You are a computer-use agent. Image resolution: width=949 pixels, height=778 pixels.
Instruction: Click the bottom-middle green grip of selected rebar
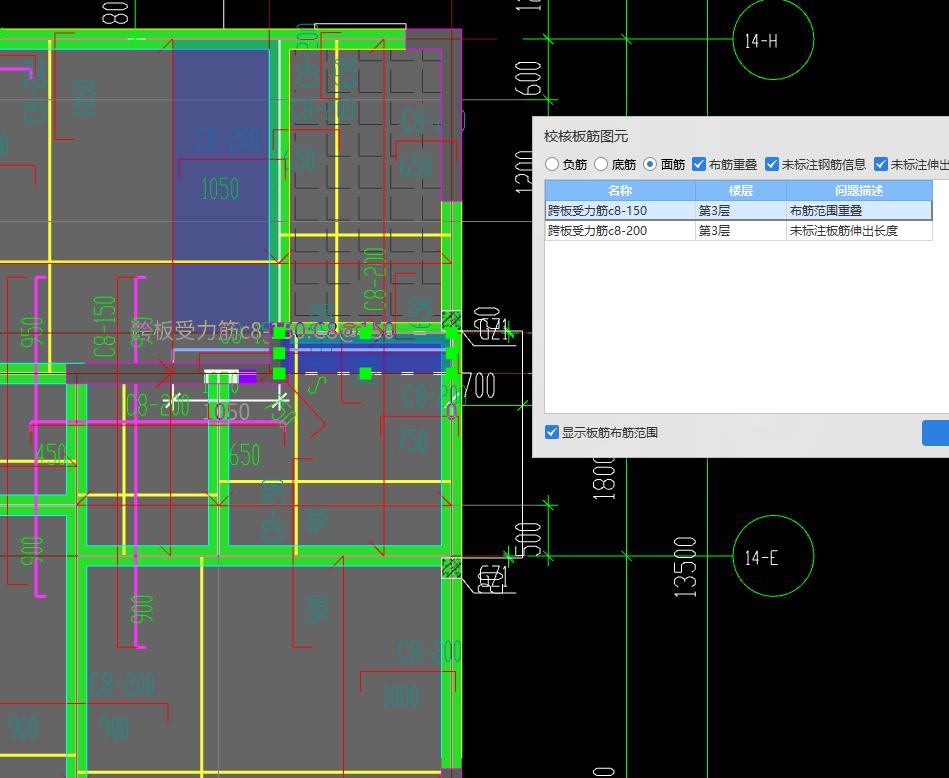point(366,373)
